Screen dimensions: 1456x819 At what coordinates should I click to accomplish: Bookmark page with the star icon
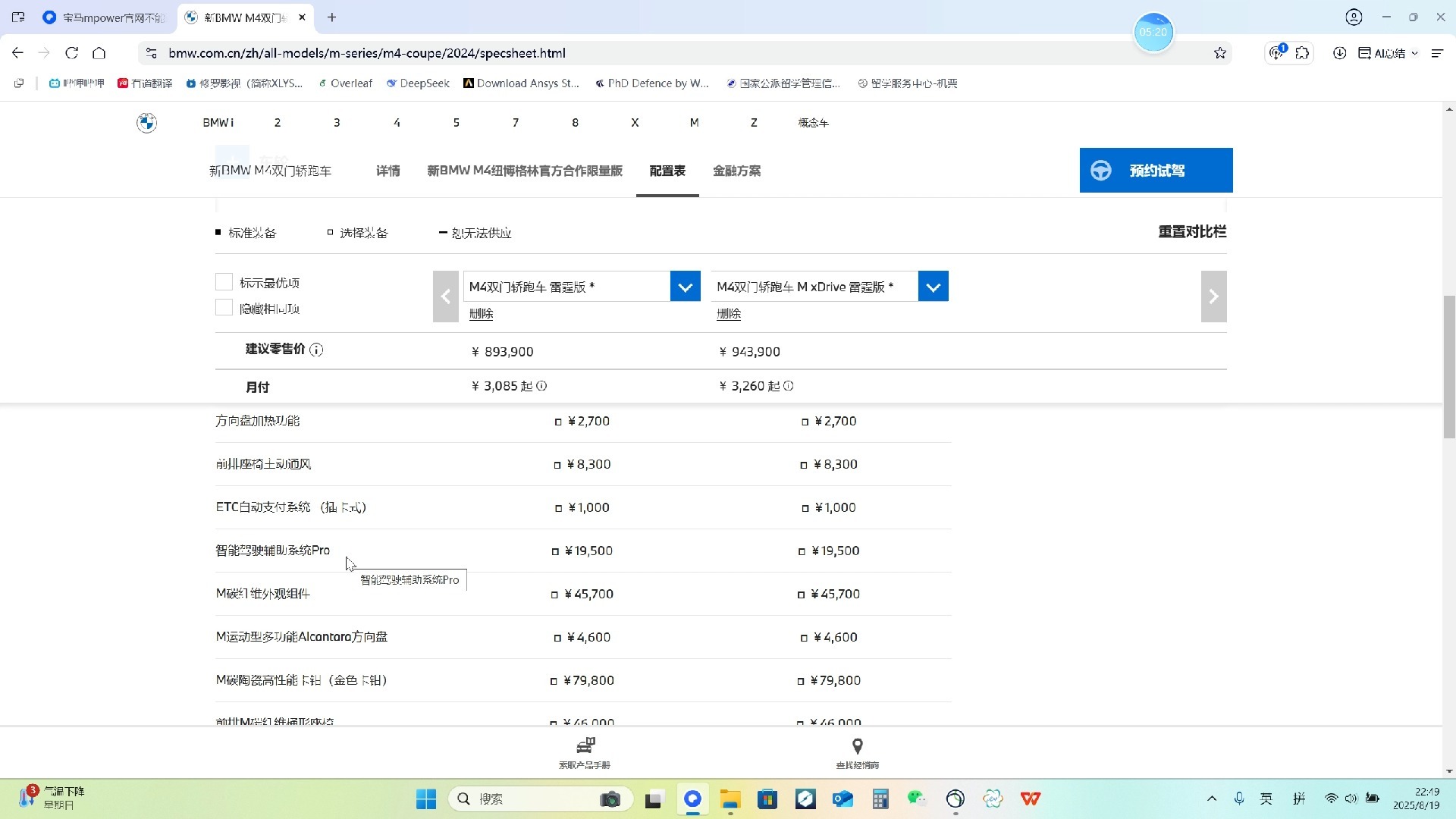[1220, 53]
